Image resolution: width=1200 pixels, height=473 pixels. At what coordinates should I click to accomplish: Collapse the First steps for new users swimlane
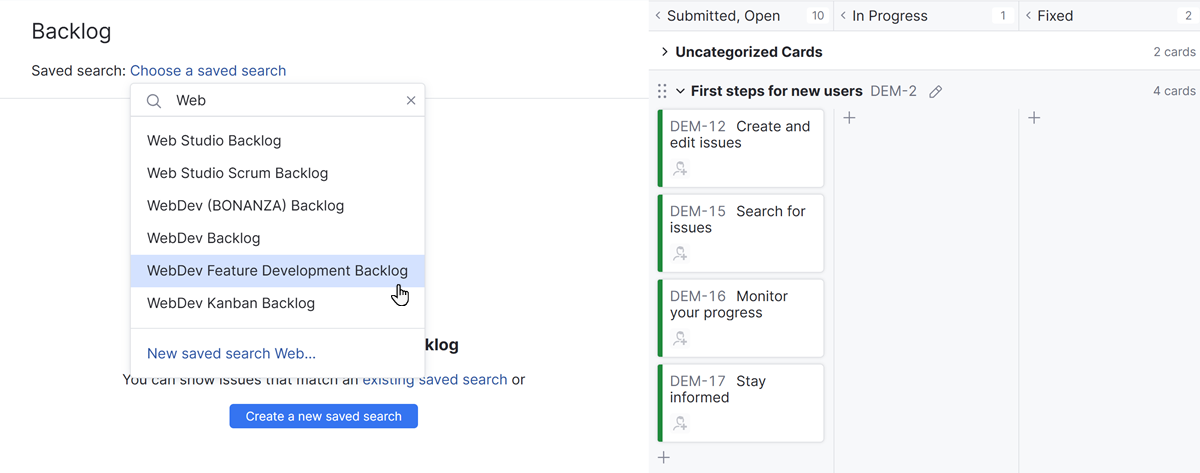click(680, 91)
